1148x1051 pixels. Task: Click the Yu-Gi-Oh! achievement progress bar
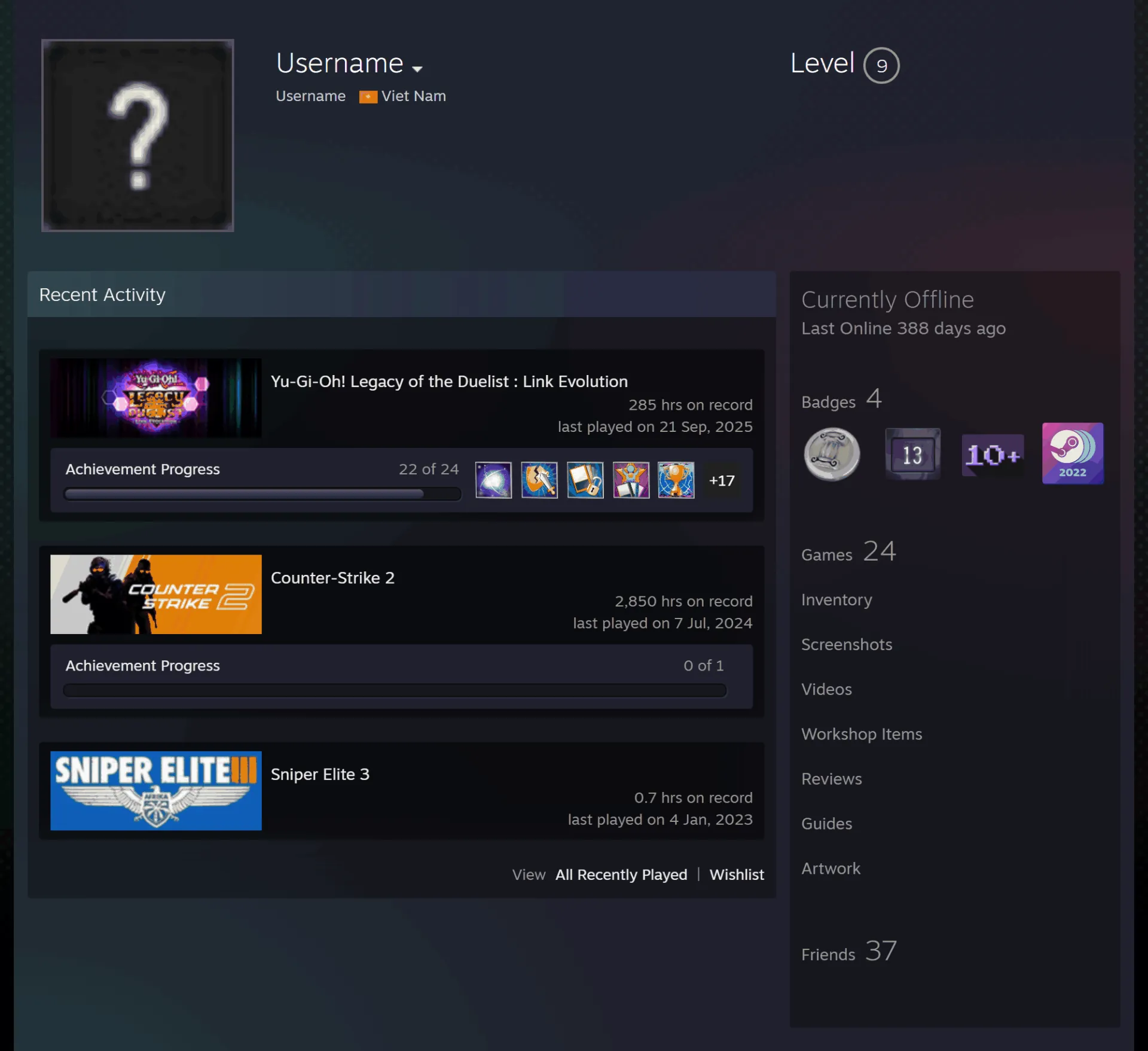click(x=262, y=494)
